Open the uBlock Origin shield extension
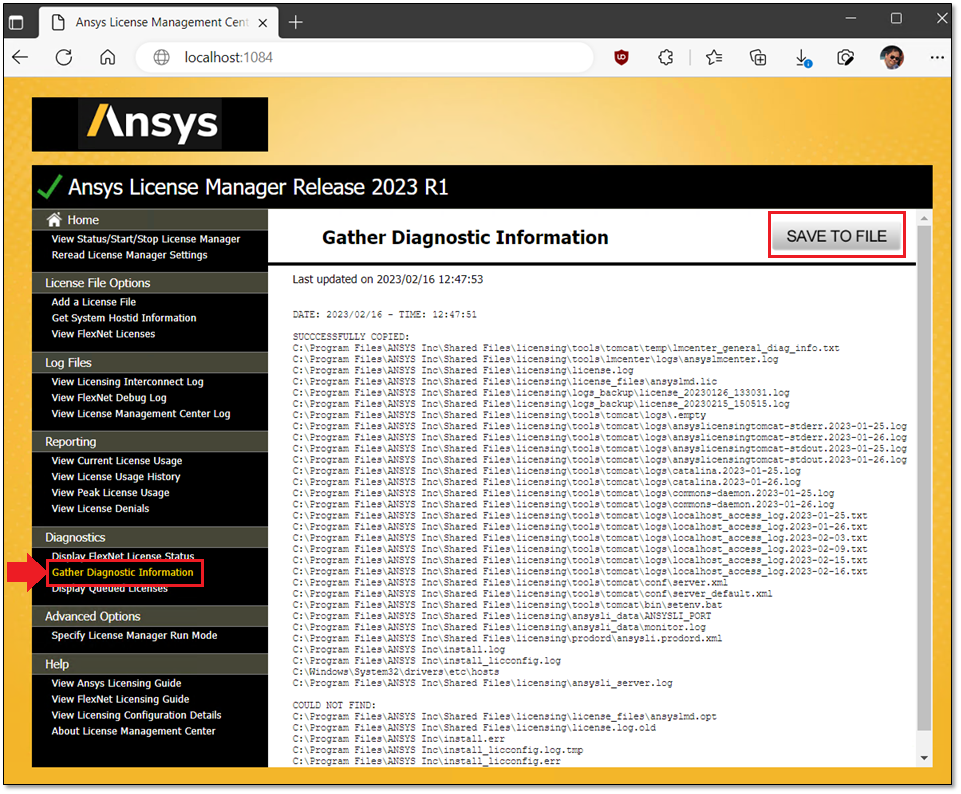 click(x=621, y=58)
